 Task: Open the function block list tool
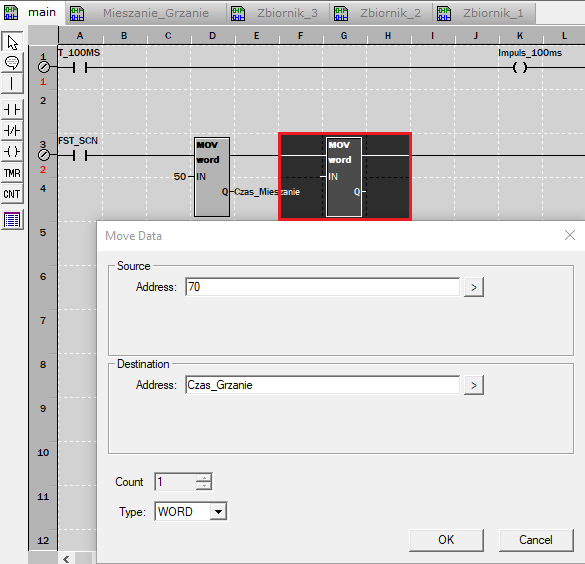12,220
